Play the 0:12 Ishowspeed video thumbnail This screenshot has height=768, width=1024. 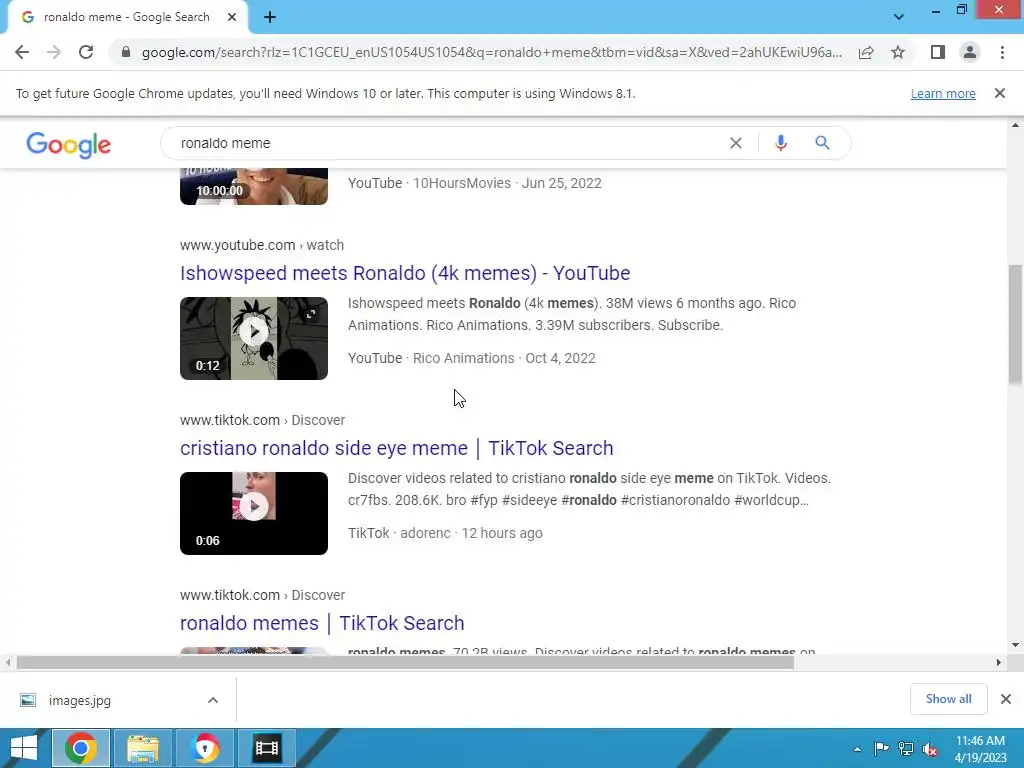[254, 338]
